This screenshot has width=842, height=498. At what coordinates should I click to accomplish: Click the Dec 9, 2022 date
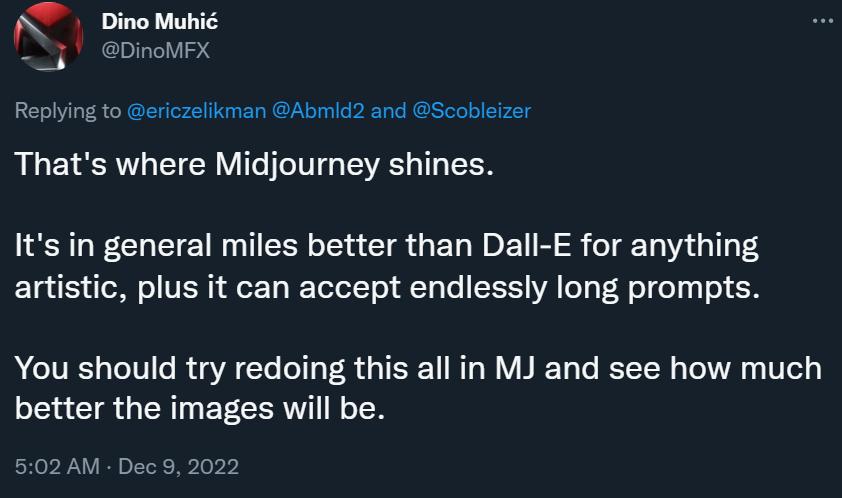(x=176, y=466)
